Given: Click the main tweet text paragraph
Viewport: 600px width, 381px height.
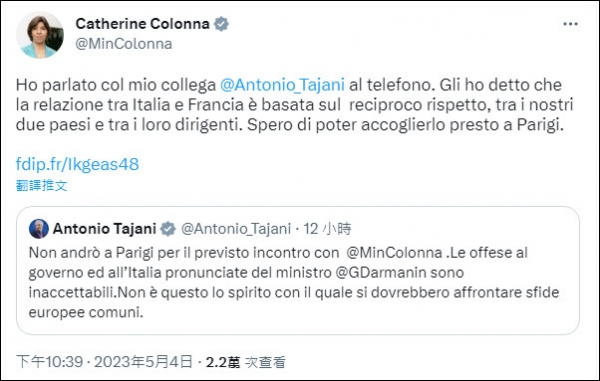Looking at the screenshot, I should click(x=295, y=105).
